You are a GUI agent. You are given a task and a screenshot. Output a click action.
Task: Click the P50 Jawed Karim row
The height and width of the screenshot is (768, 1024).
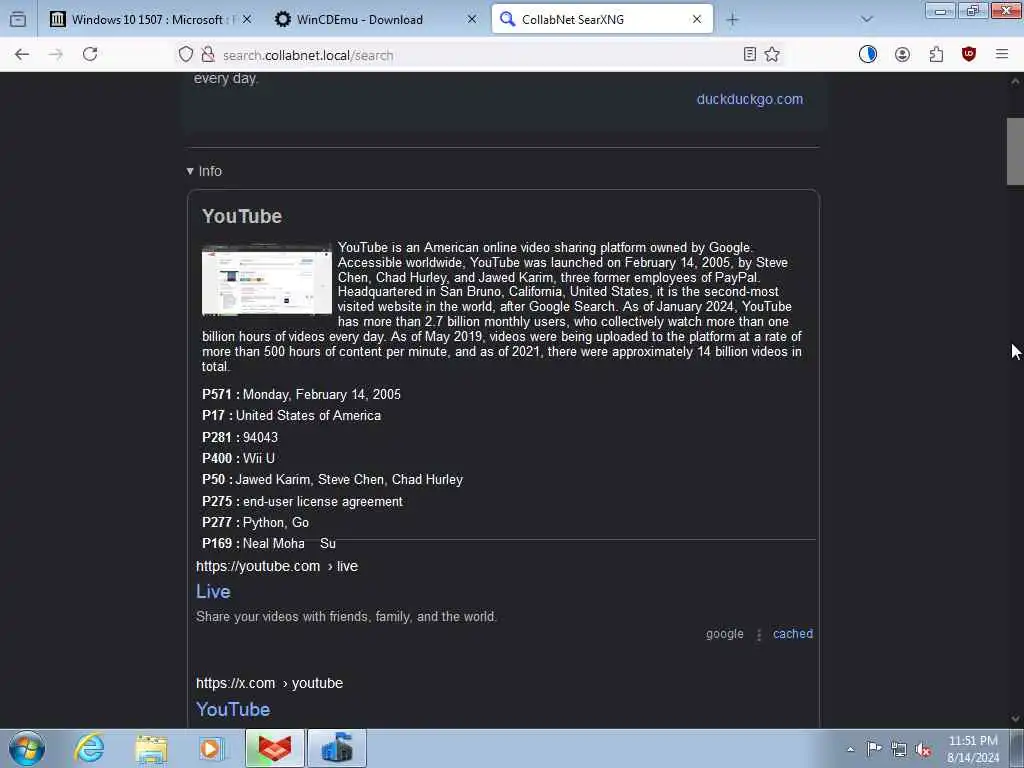332,479
